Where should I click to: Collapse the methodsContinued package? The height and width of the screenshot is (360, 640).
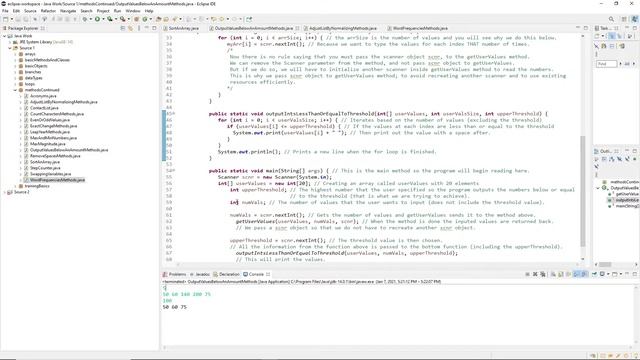click(15, 90)
